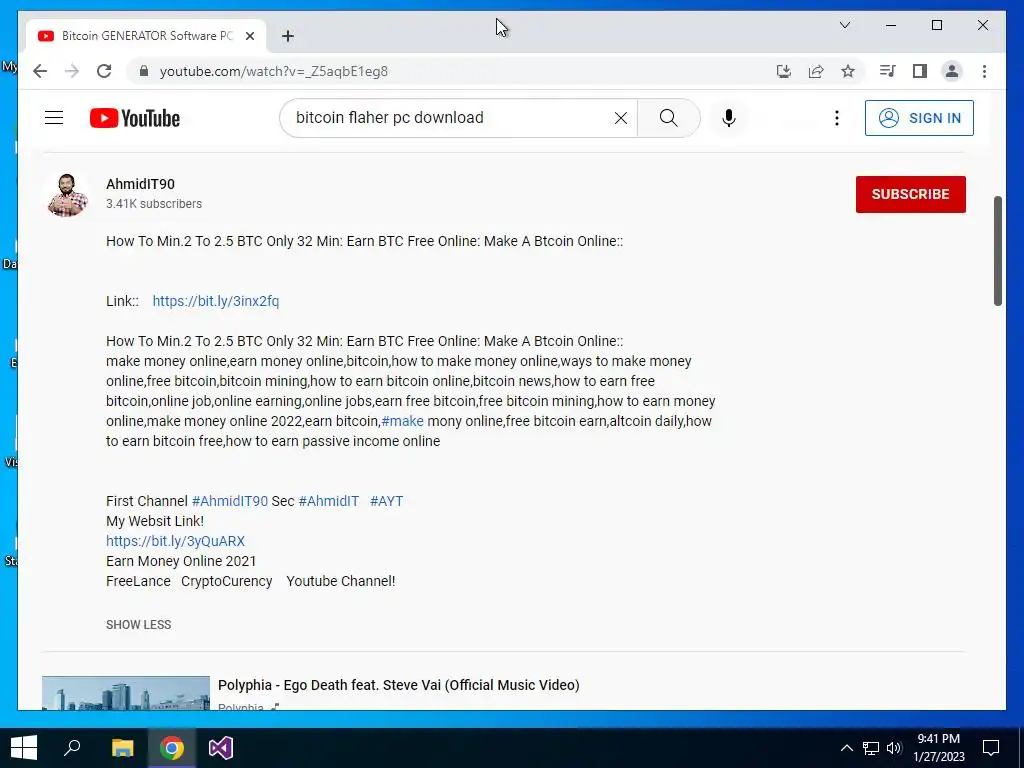Open the #AhmidIT hashtag
The image size is (1024, 768).
tap(328, 501)
